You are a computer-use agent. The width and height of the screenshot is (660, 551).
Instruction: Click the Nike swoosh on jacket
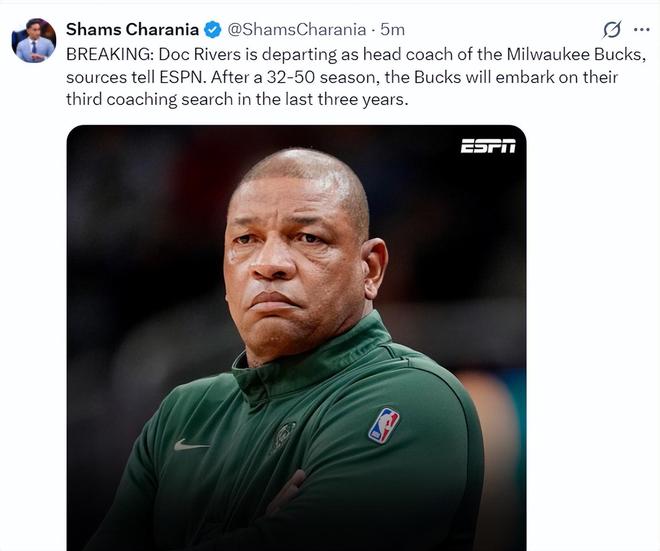tap(191, 445)
